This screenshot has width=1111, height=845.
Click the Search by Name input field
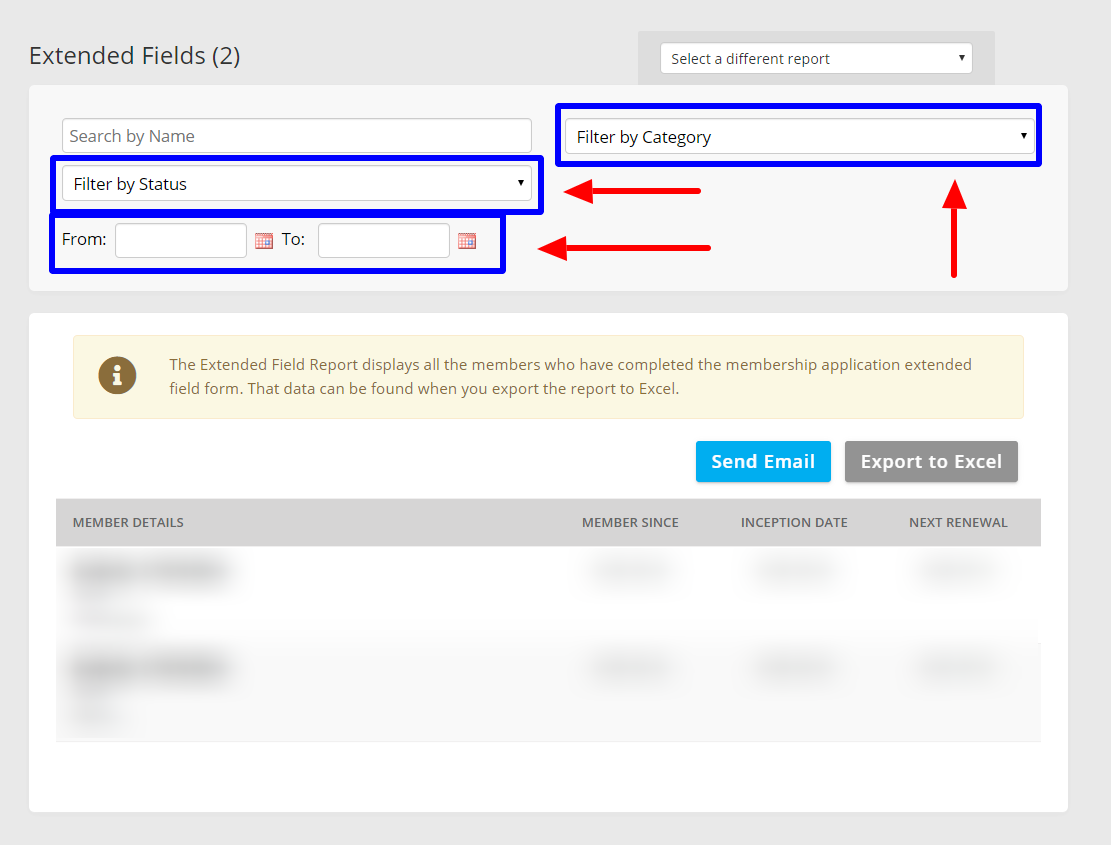pyautogui.click(x=296, y=135)
